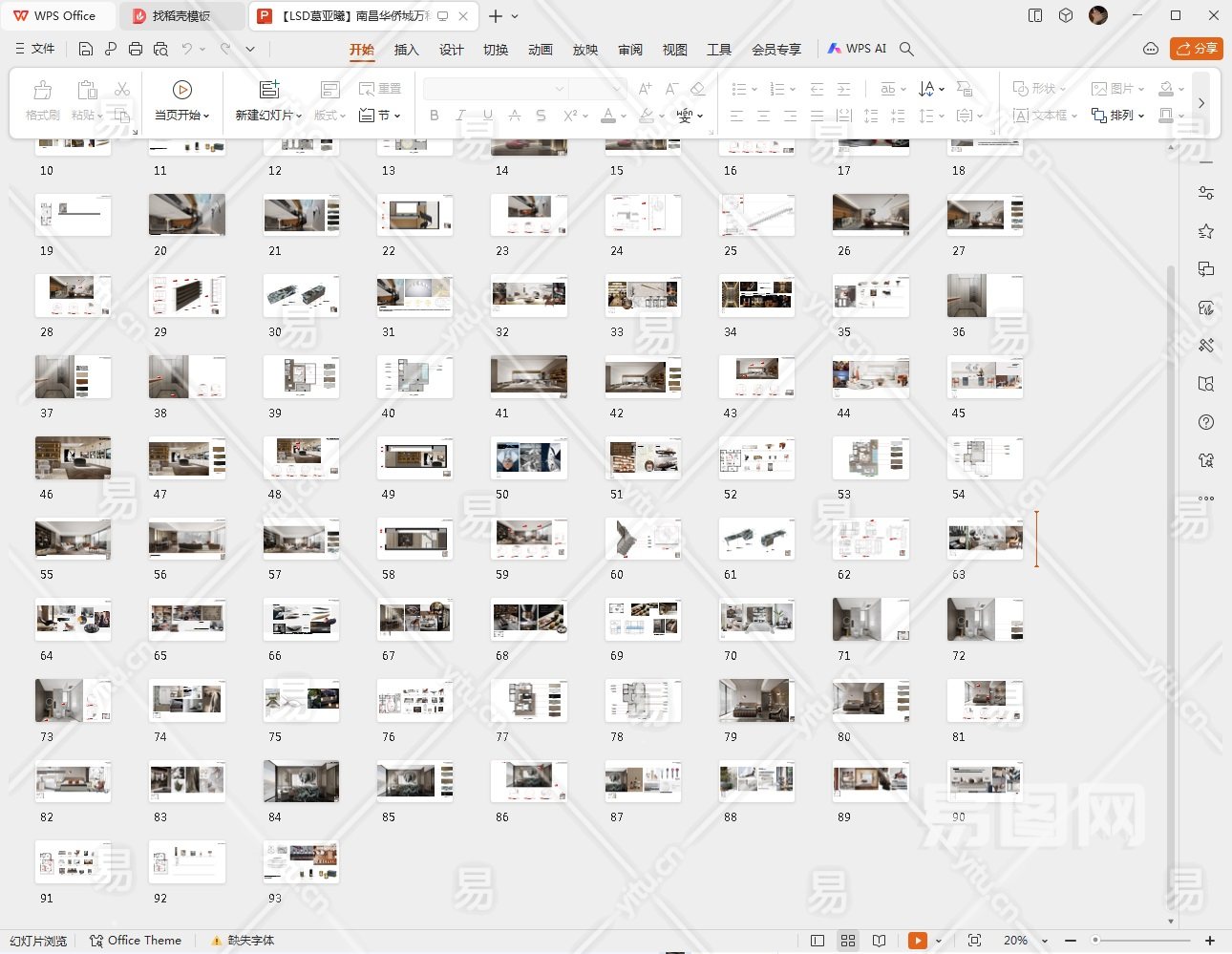
Task: Click the star icon in right sidebar
Action: 1206,231
